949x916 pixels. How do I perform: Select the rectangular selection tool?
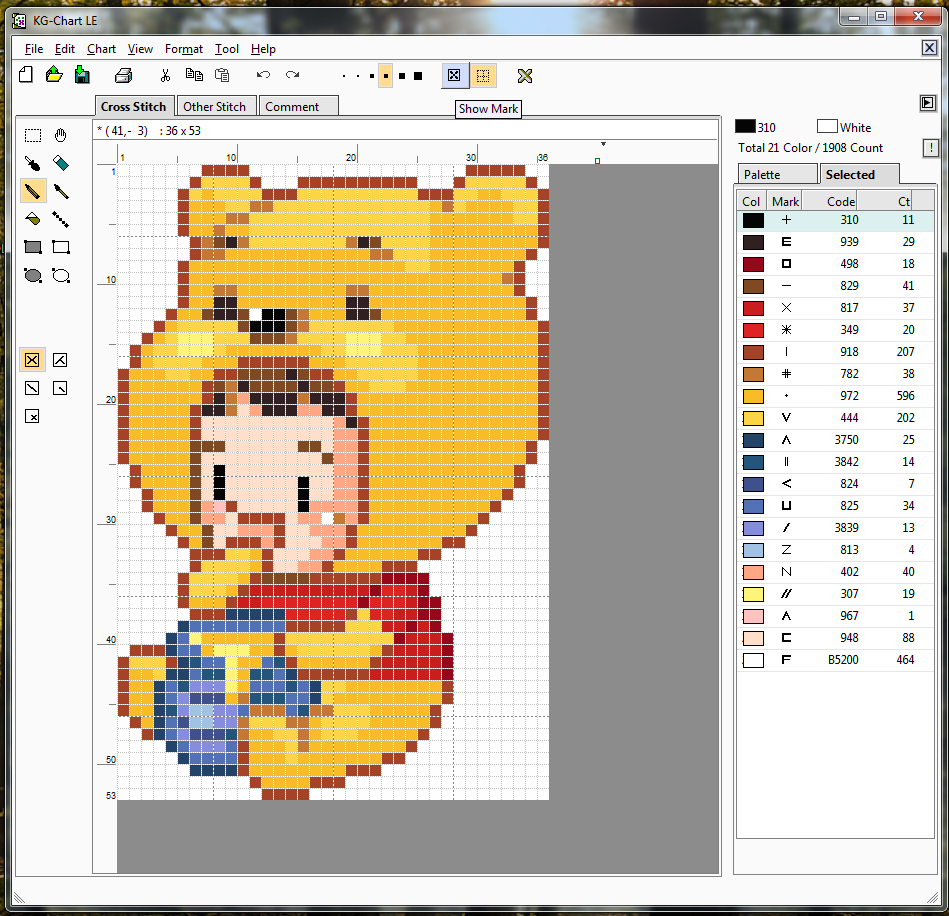tap(33, 135)
